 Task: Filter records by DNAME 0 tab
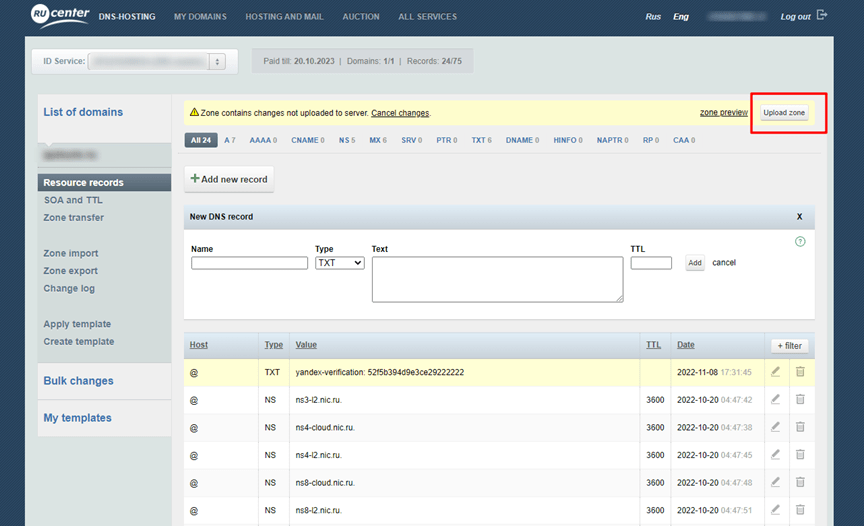522,140
